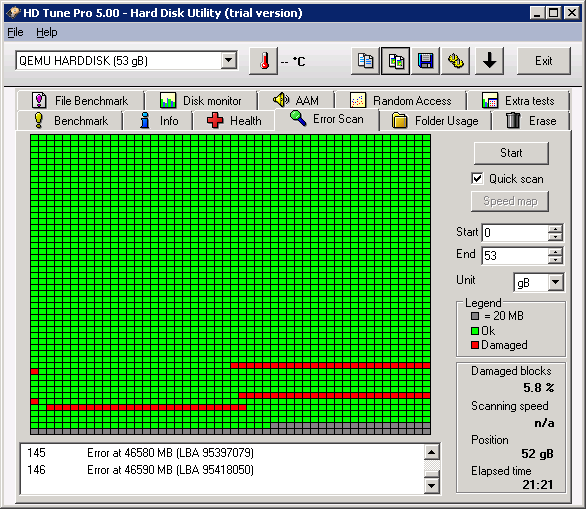This screenshot has height=509, width=586.
Task: Click the copy screenshot to clipboard icon
Action: coord(395,61)
